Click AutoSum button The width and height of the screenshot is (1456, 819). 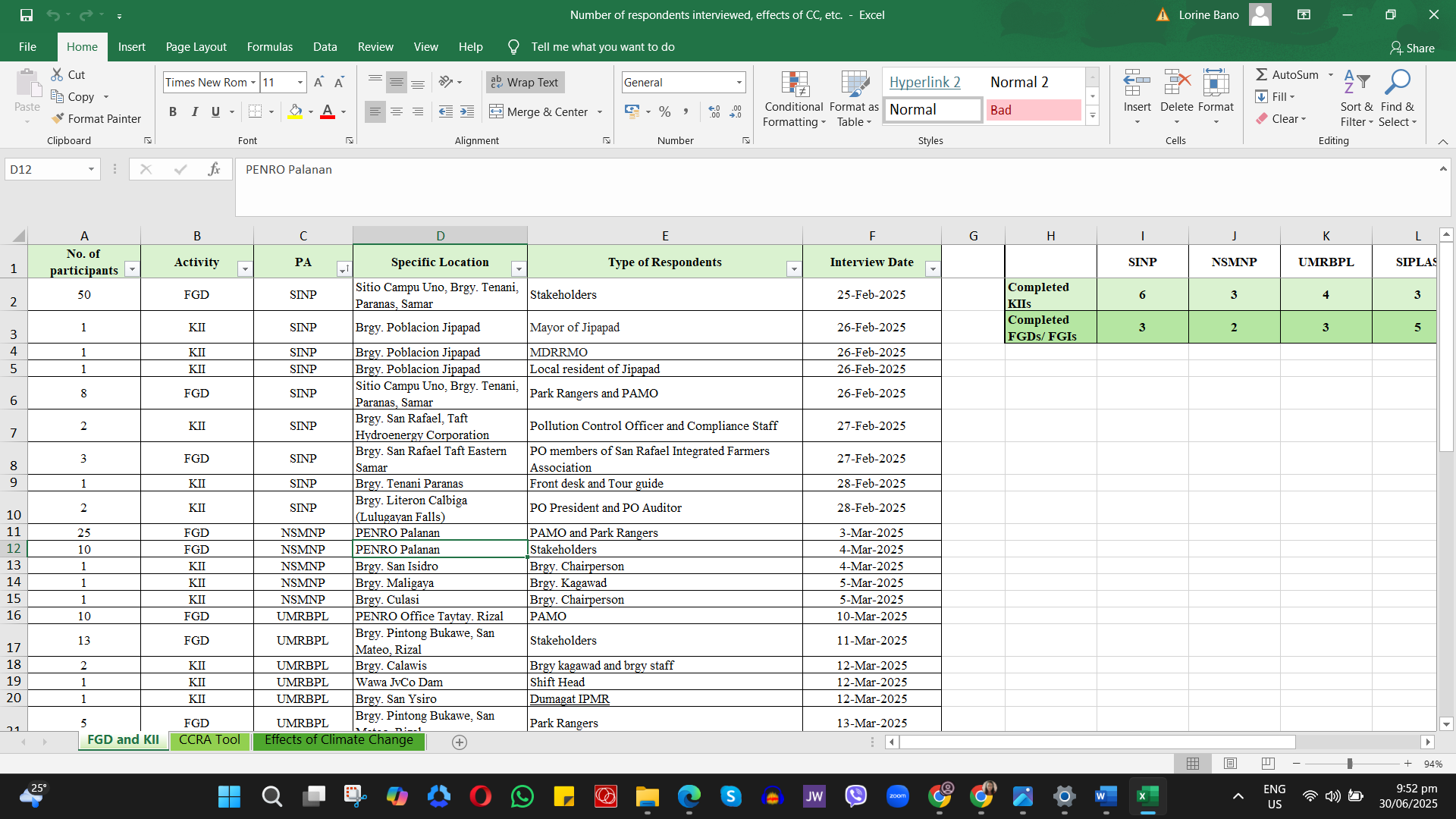pyautogui.click(x=1288, y=74)
